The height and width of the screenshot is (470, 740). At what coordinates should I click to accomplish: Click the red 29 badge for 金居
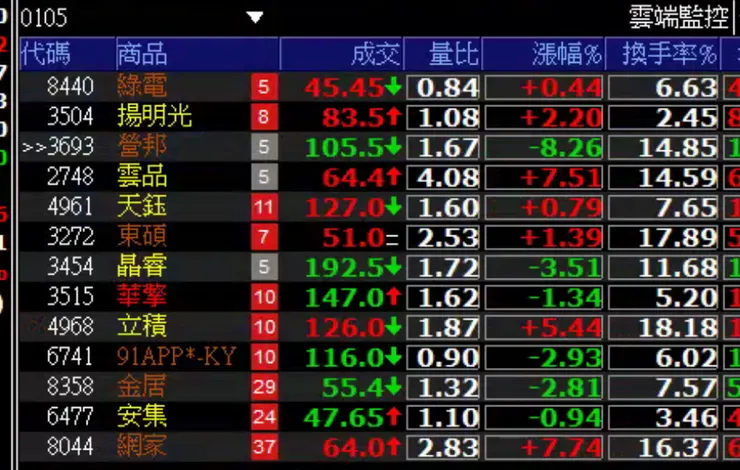point(264,387)
